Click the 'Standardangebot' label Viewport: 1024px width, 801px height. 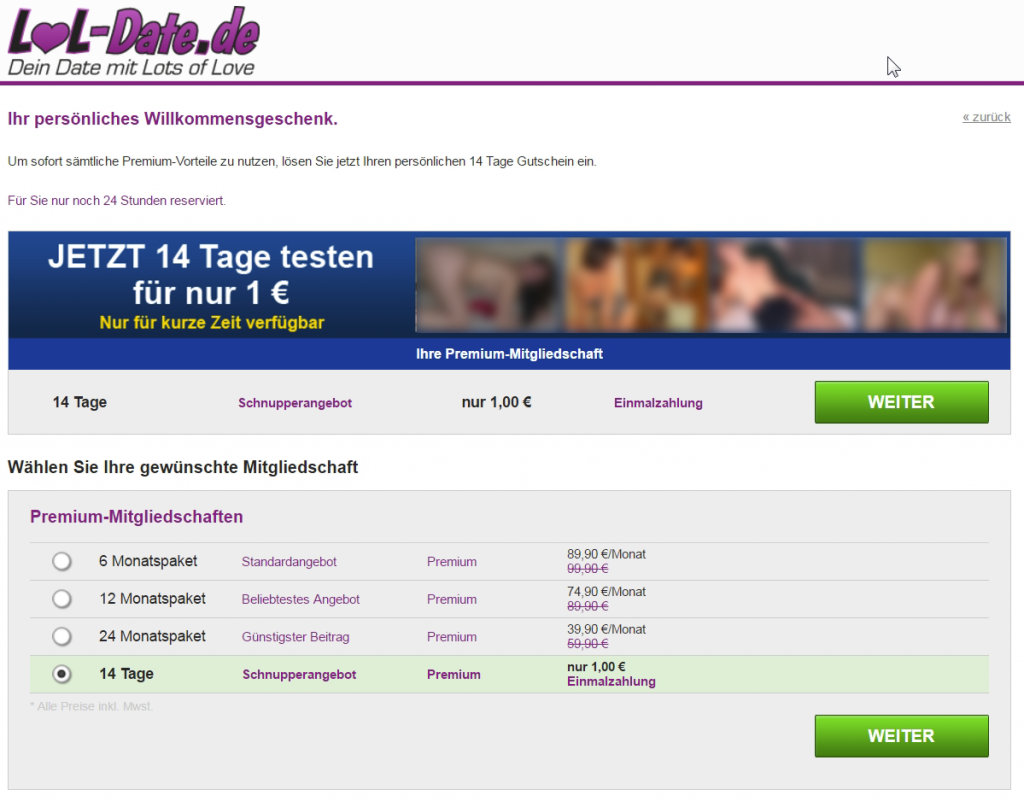click(289, 562)
